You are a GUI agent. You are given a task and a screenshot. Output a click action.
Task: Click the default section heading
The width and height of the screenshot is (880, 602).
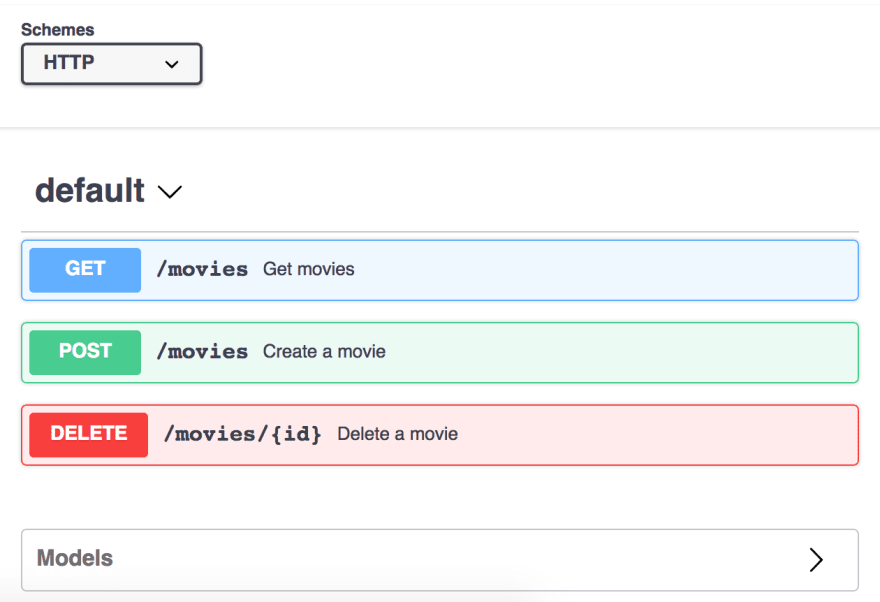point(90,191)
